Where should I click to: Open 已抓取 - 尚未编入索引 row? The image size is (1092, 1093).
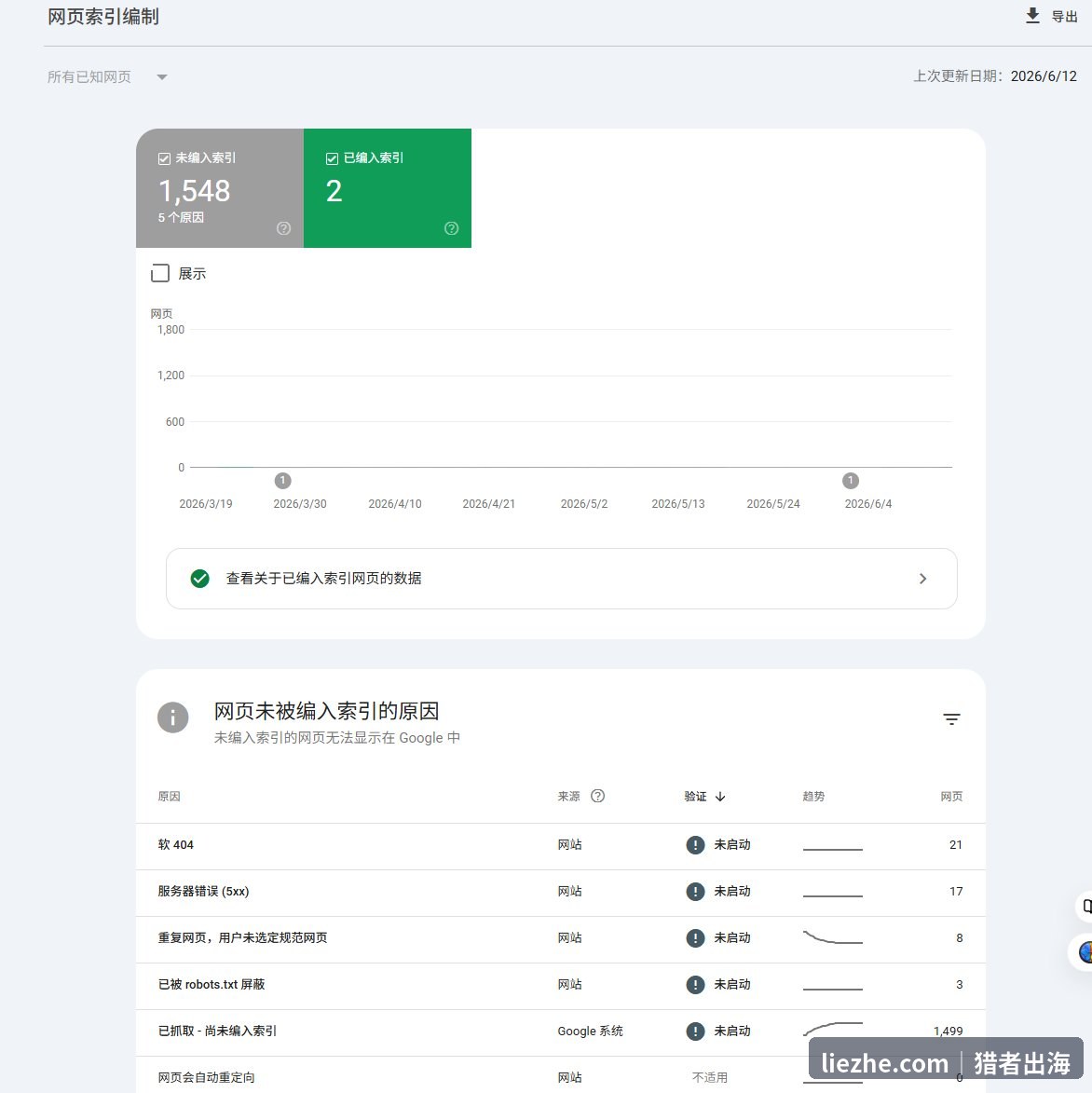[x=560, y=1032]
